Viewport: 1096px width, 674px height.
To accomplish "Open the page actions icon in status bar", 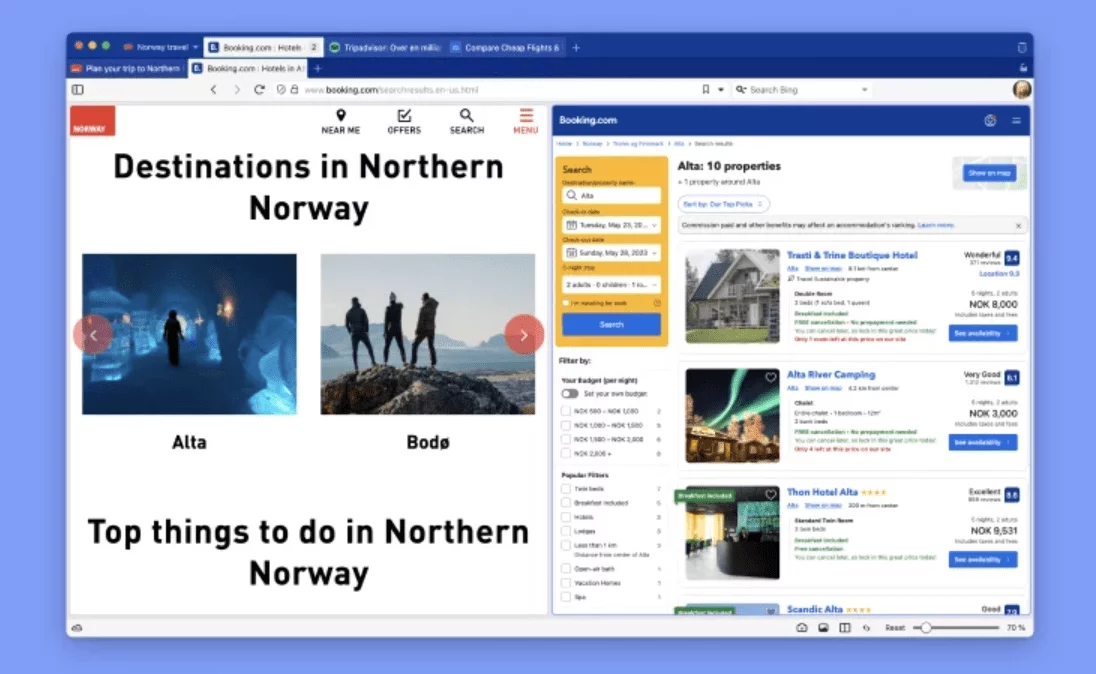I will (x=867, y=628).
